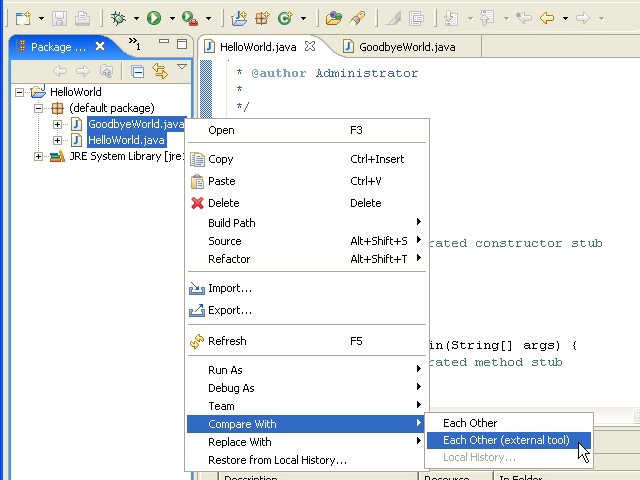Toggle Link with Editor in Package Explorer
The height and width of the screenshot is (480, 640).
pos(159,71)
